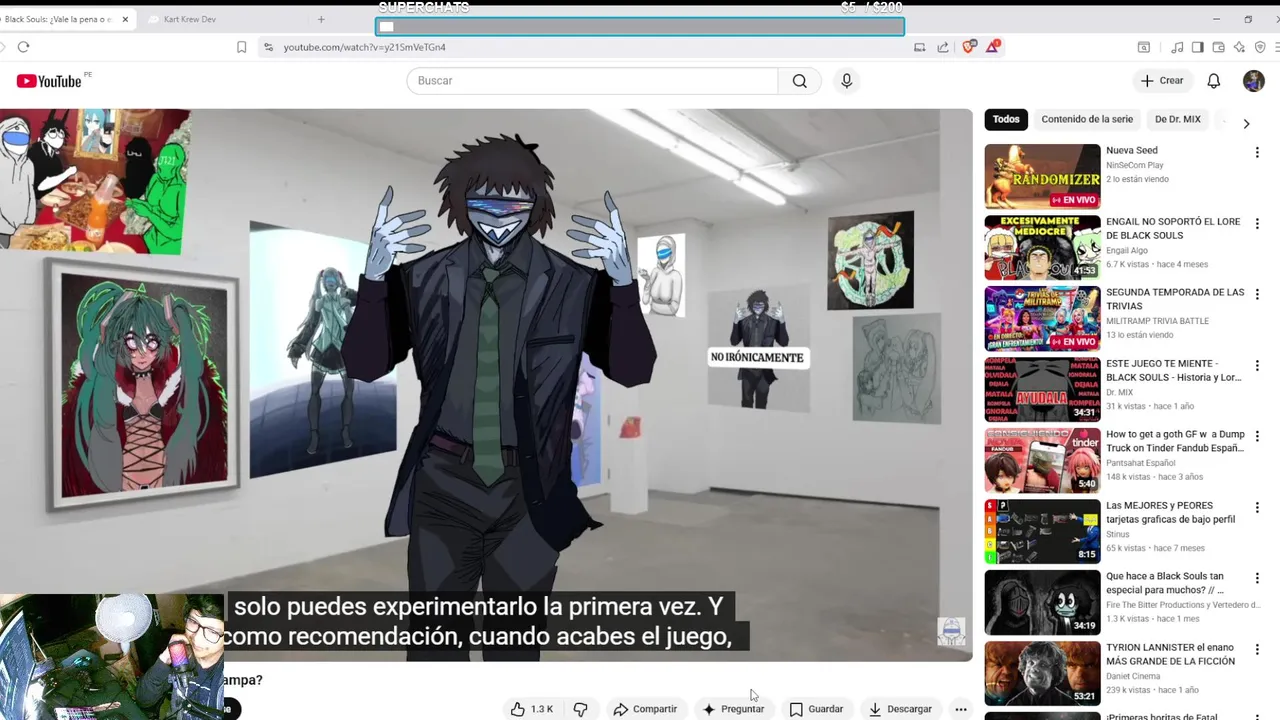Start voice search with the microphone icon
This screenshot has width=1280, height=720.
pos(846,81)
